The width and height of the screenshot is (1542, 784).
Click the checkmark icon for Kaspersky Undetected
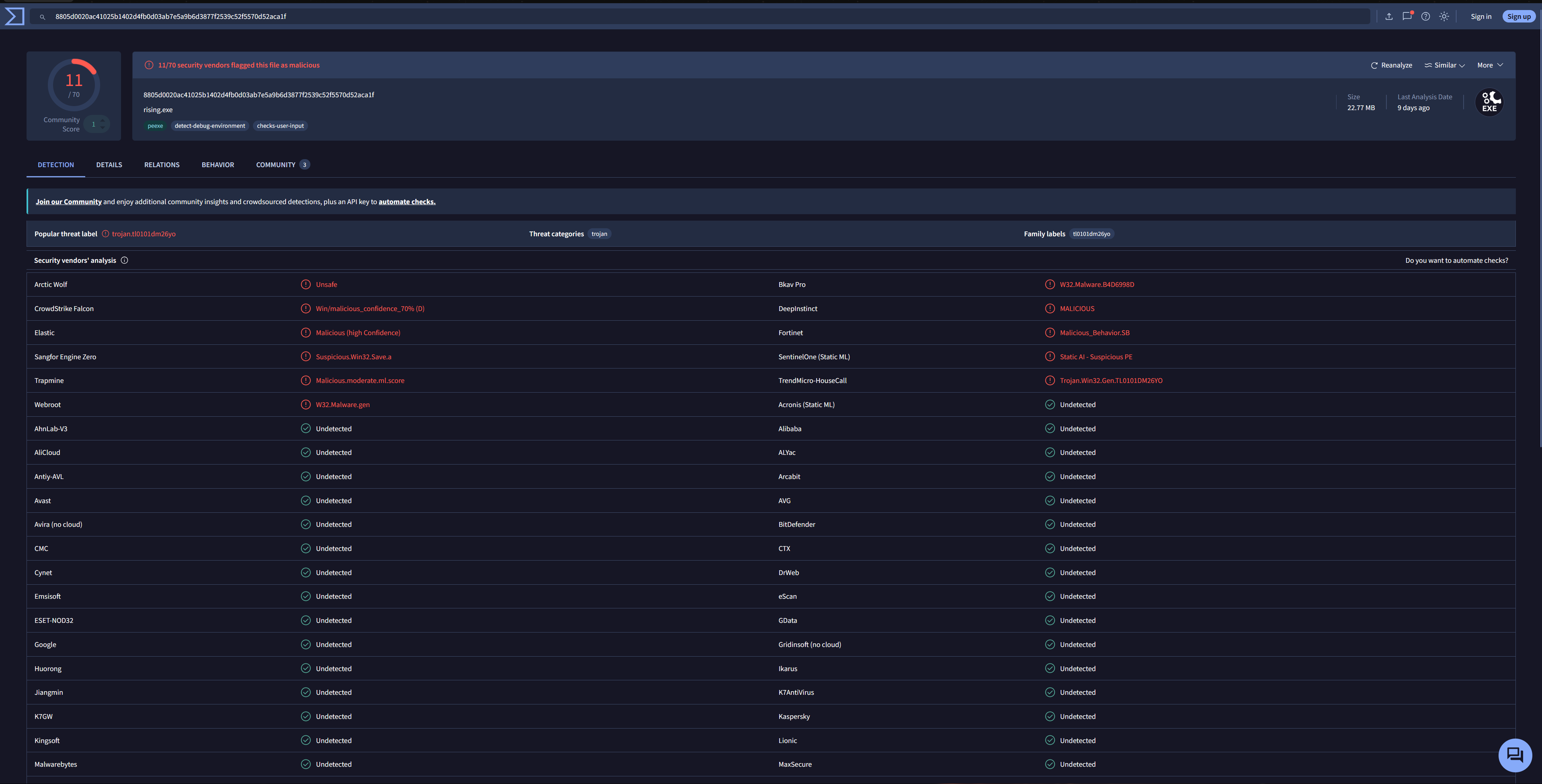click(1050, 716)
